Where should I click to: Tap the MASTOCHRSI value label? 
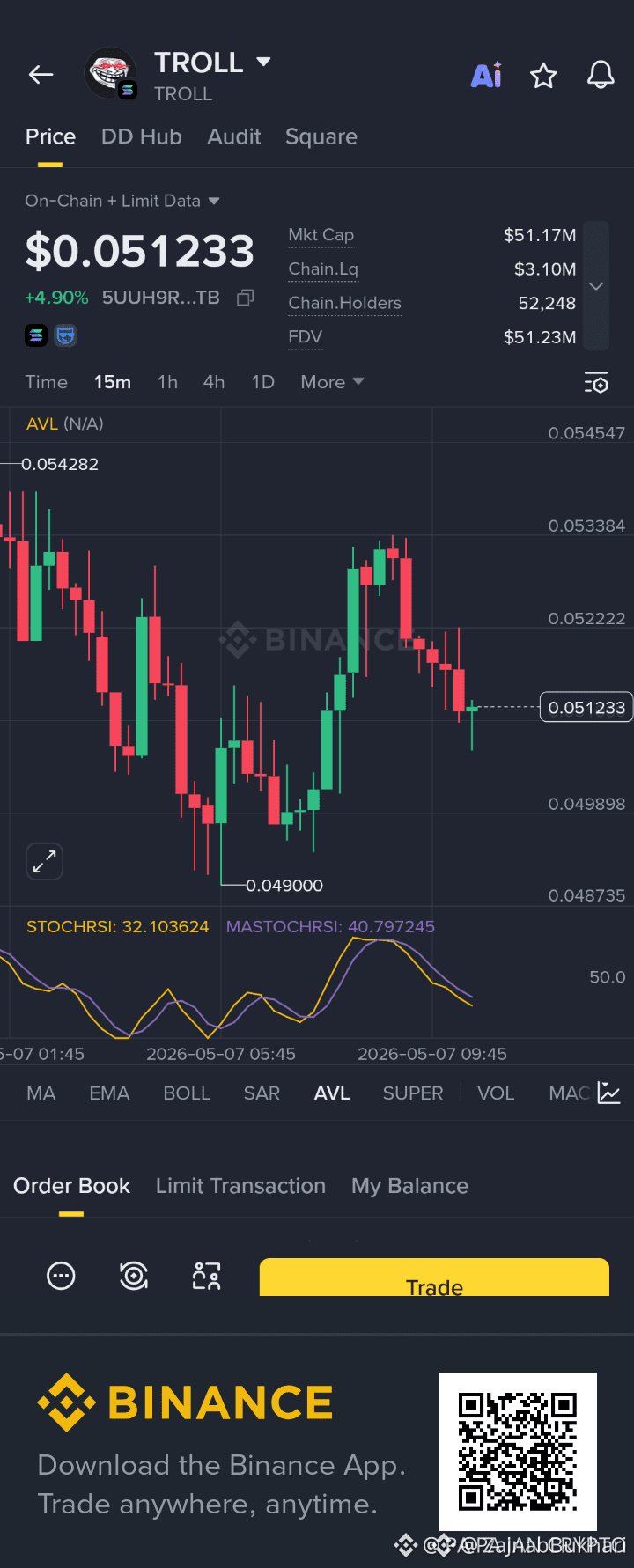click(x=330, y=926)
